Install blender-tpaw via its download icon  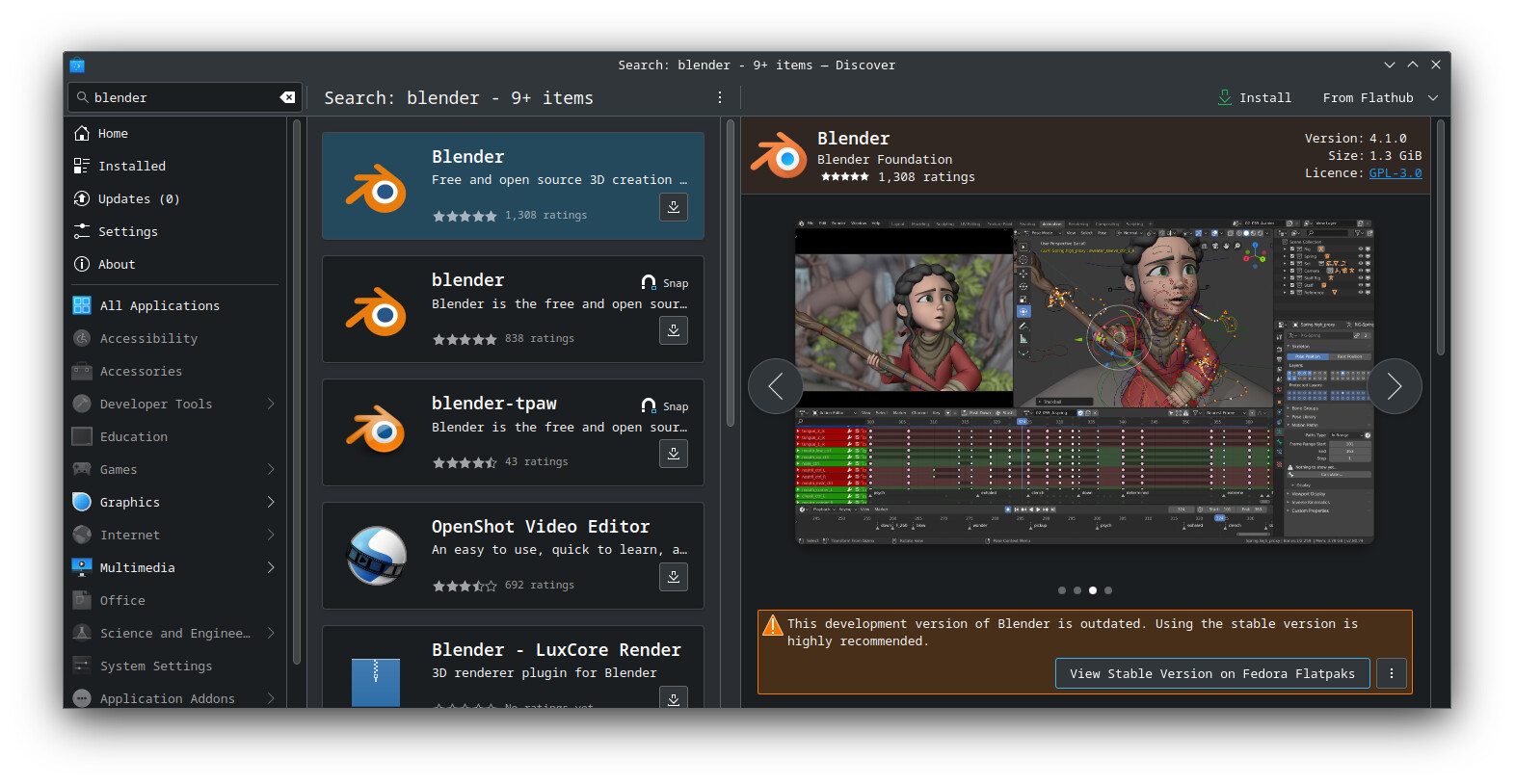pyautogui.click(x=674, y=454)
